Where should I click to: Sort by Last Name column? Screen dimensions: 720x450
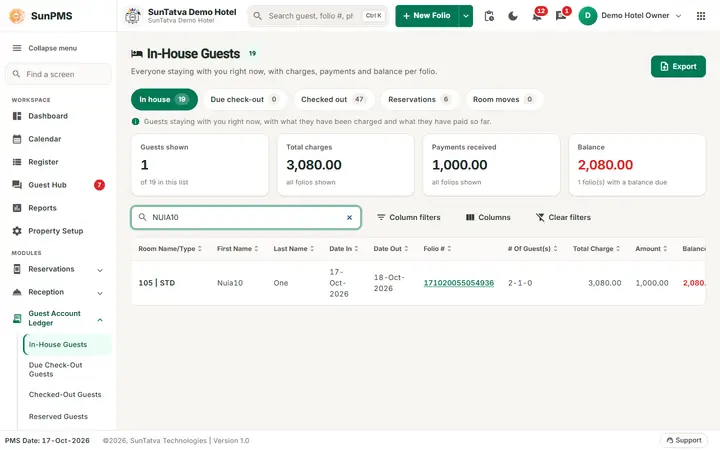click(294, 248)
